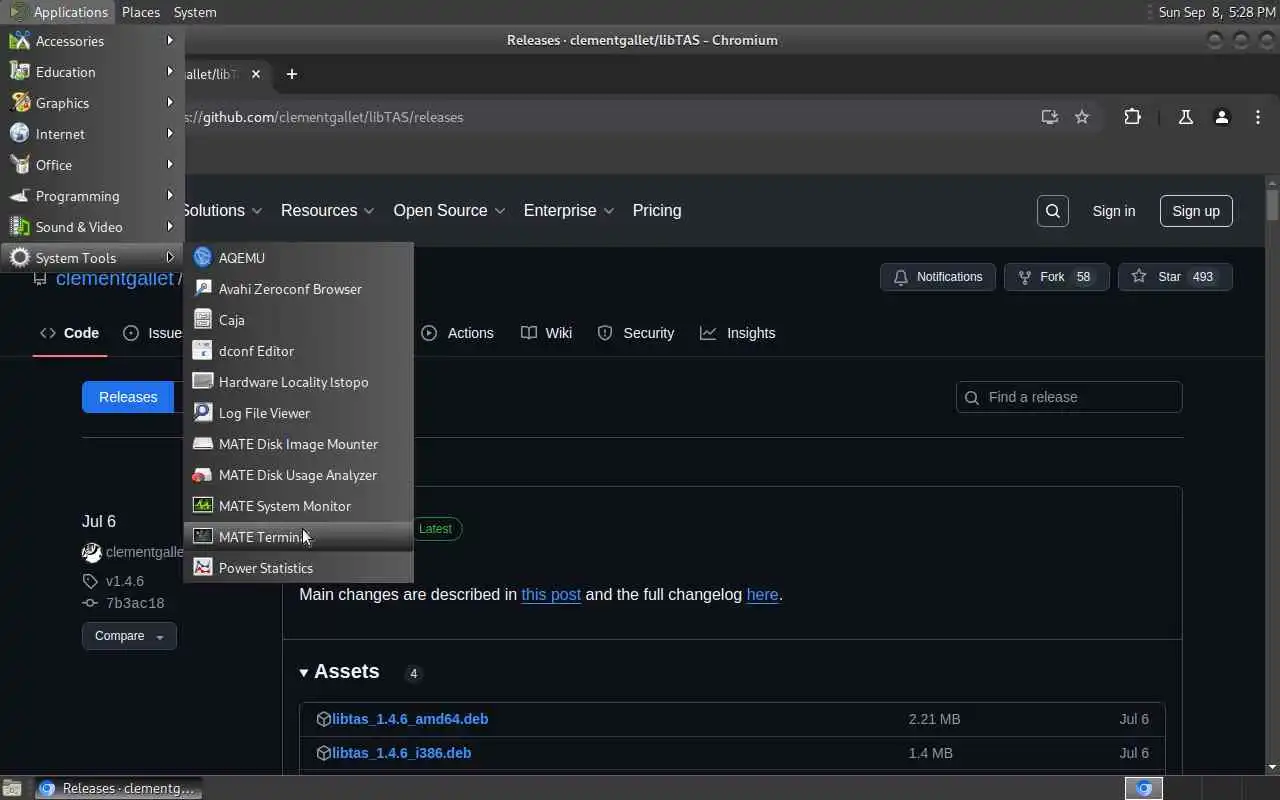Click the show desktop icon in bottom panel

(11, 788)
